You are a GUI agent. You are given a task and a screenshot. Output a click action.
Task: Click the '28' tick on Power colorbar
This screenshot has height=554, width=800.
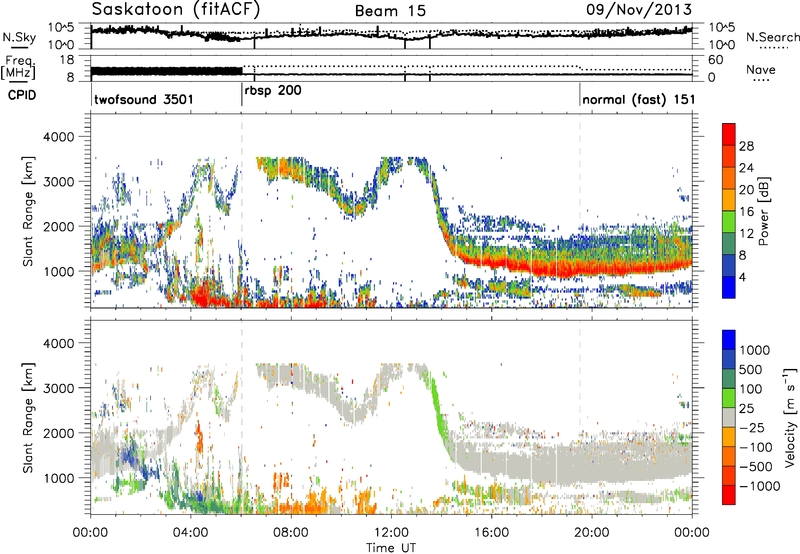[746, 146]
